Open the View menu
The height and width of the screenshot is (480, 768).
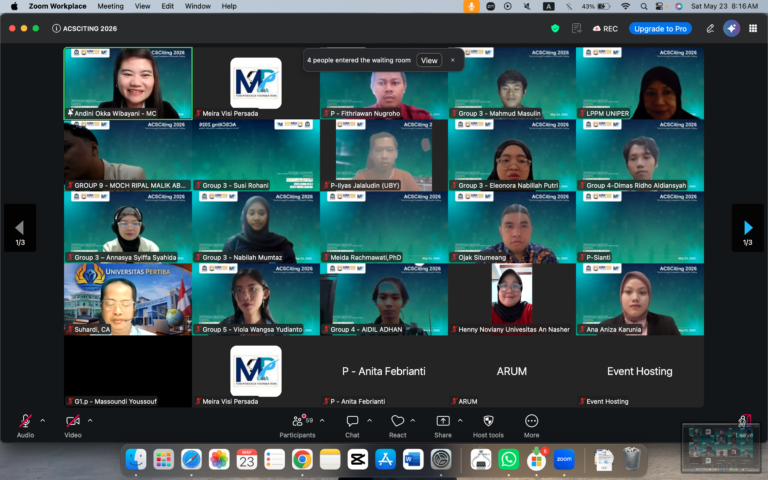143,6
